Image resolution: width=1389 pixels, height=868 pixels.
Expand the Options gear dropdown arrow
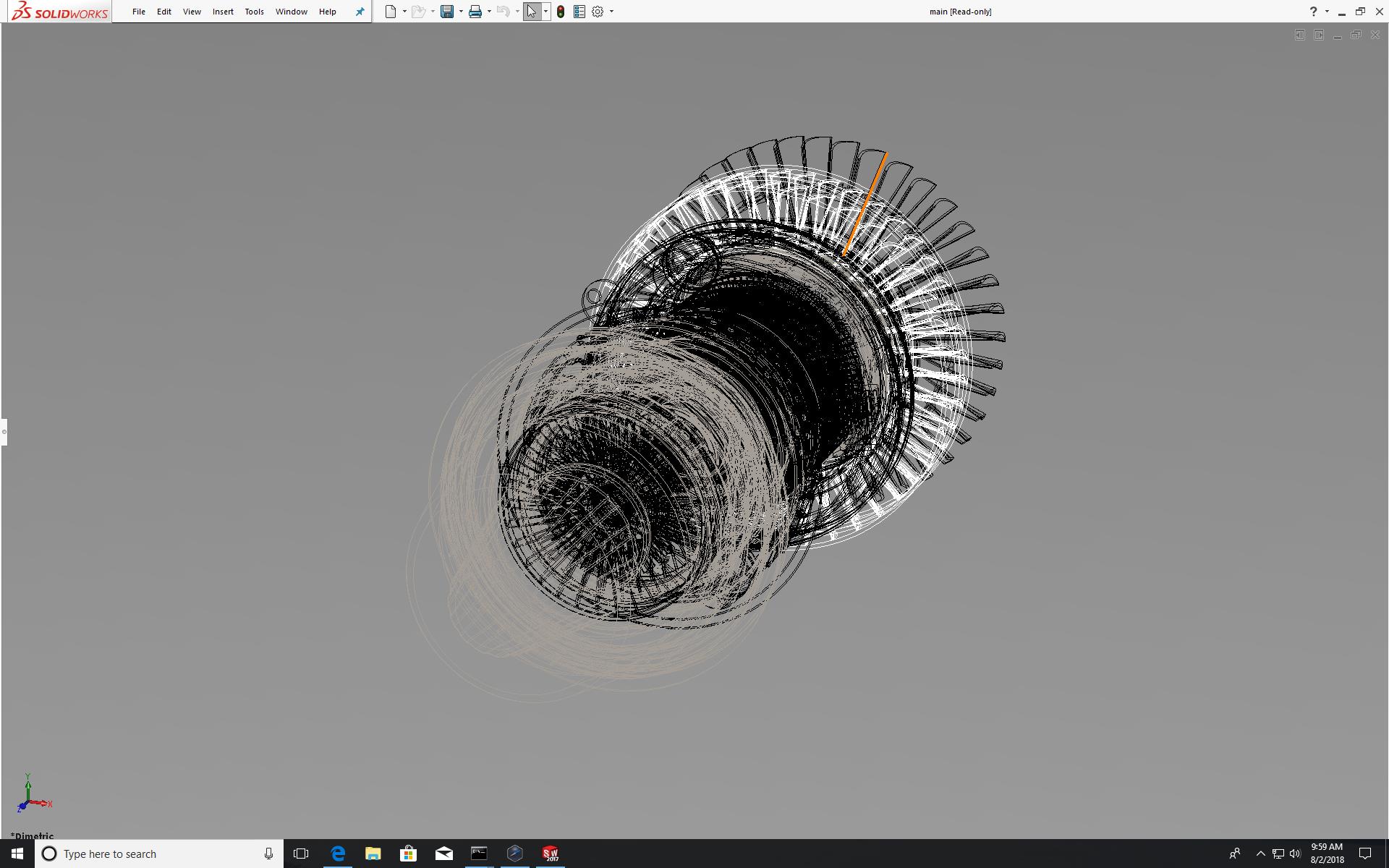[x=611, y=12]
